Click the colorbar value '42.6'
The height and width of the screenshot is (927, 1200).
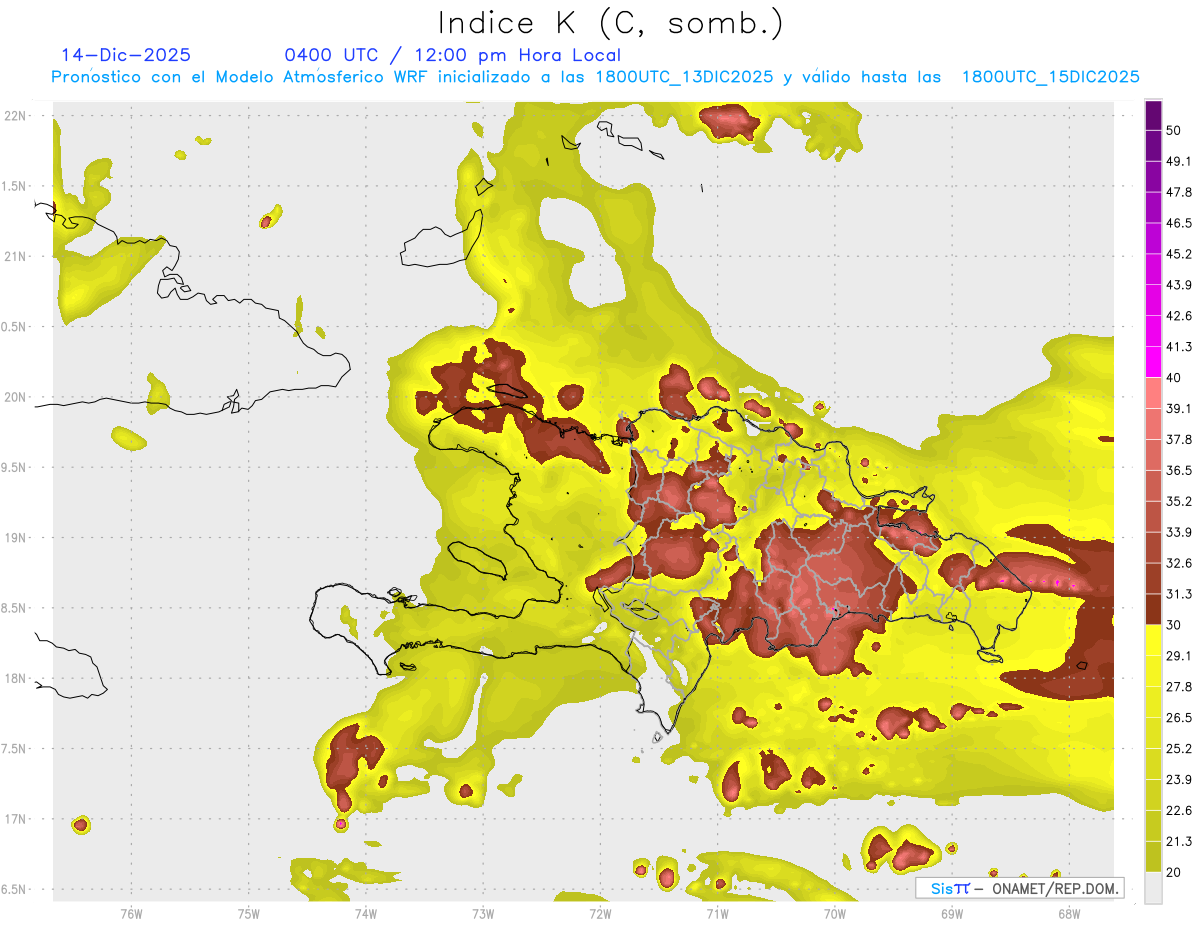[1179, 316]
